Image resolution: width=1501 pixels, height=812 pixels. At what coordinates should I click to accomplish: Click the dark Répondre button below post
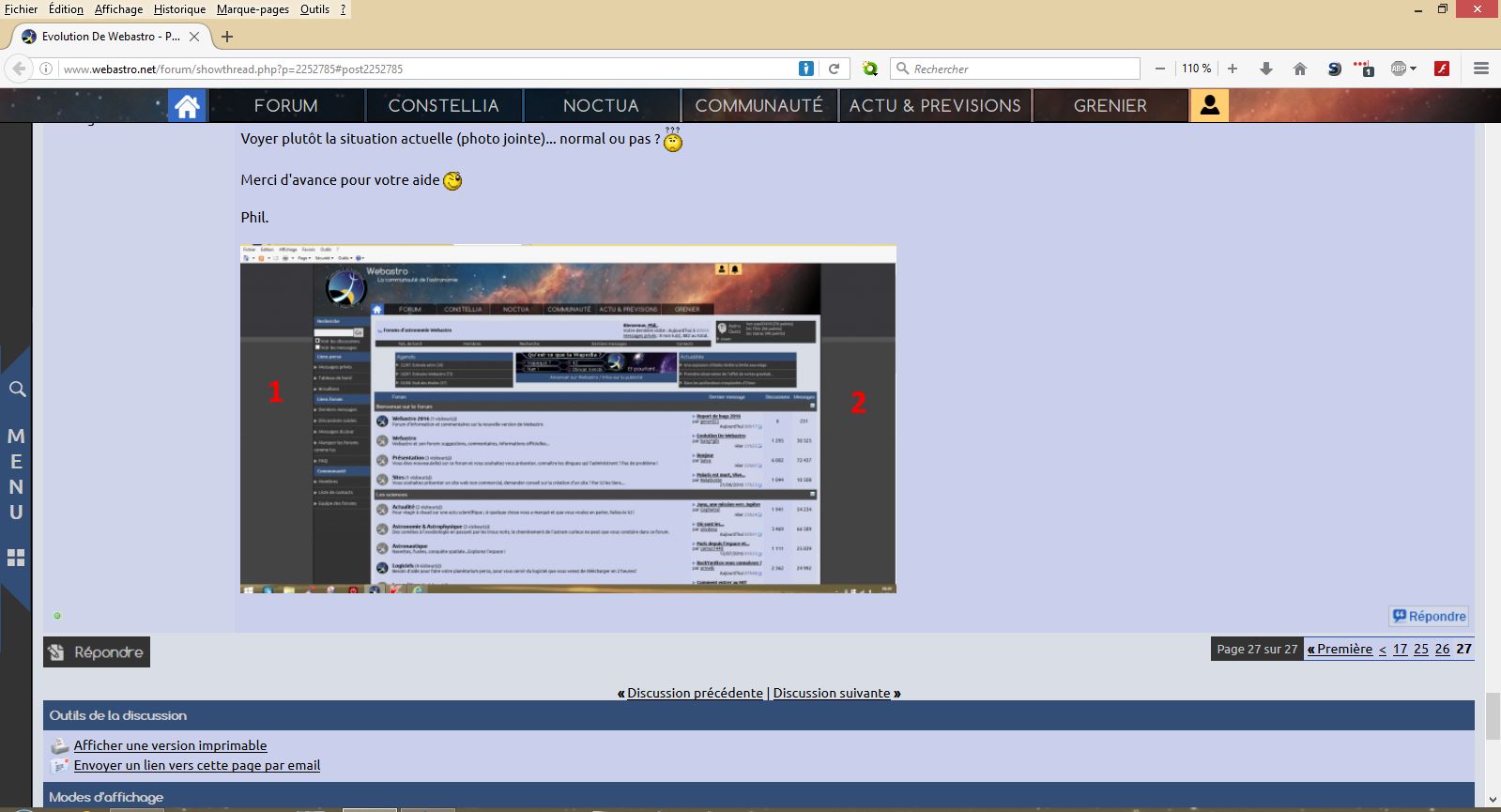[97, 652]
